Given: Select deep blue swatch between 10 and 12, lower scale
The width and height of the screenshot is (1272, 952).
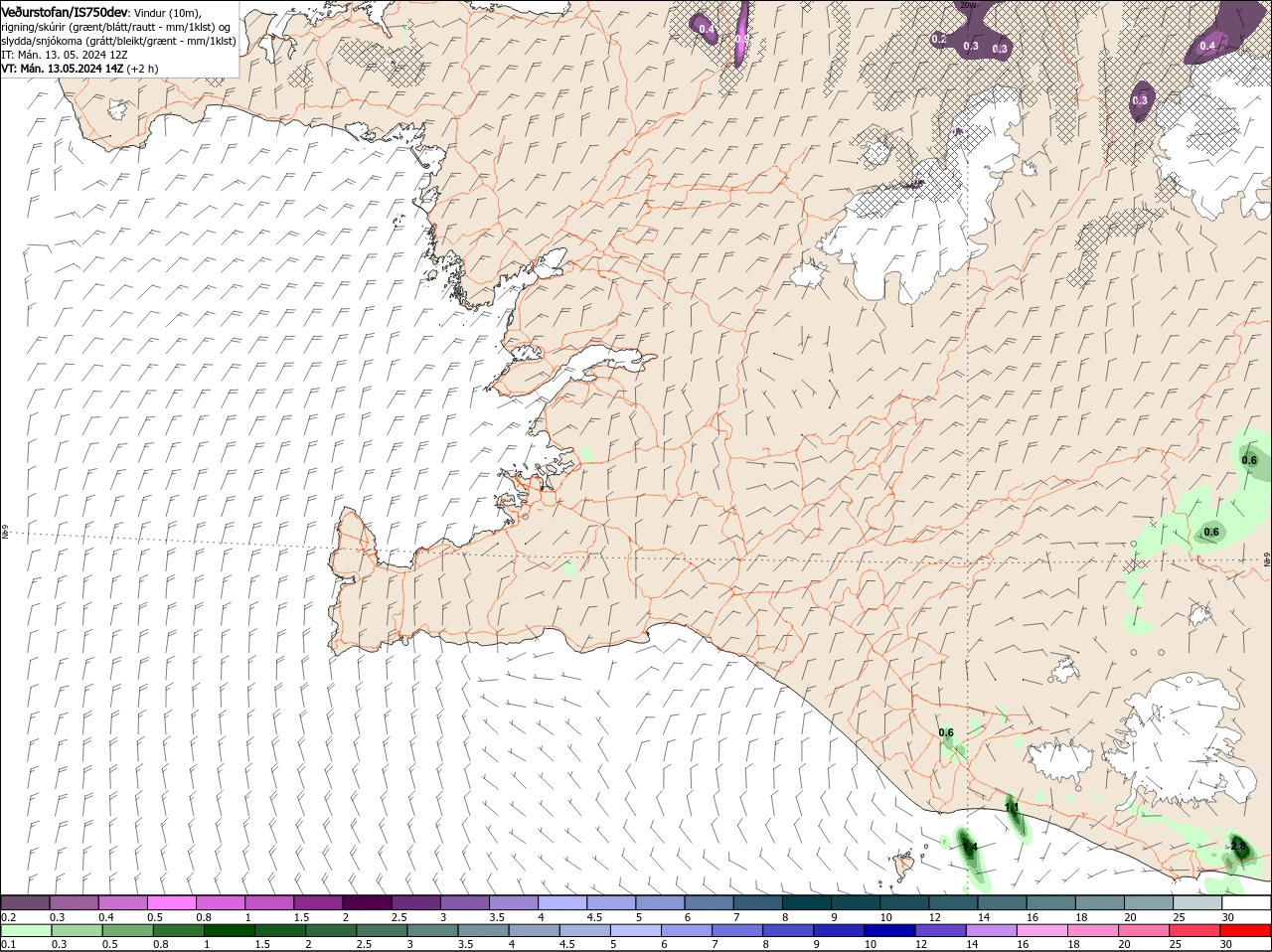Looking at the screenshot, I should tap(887, 930).
